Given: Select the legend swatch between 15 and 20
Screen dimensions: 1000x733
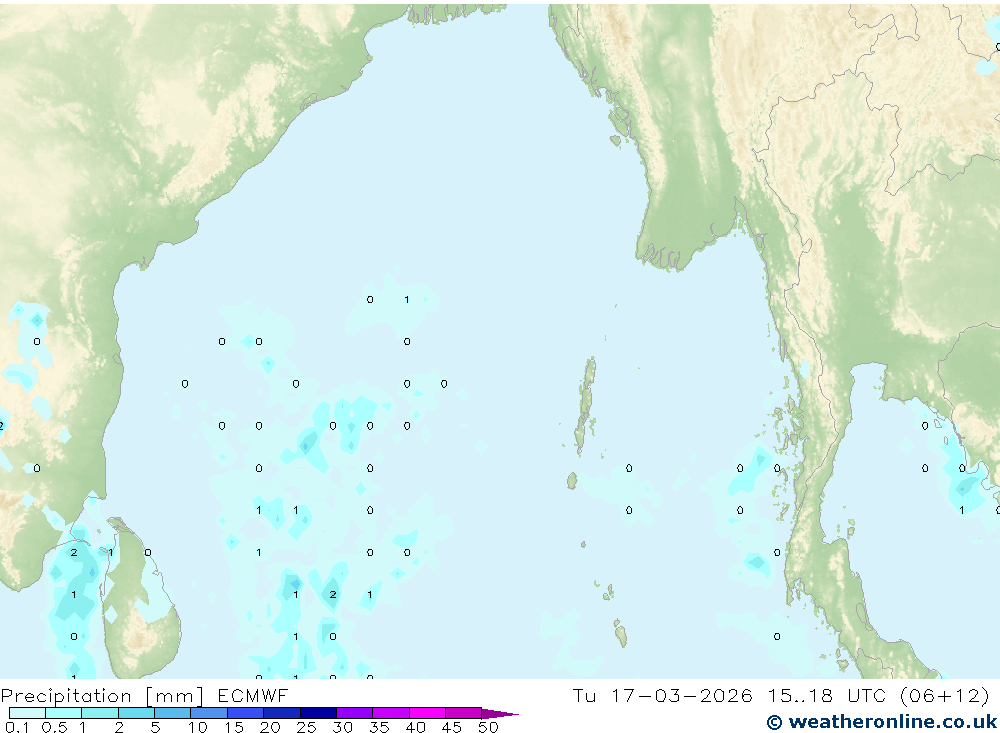Looking at the screenshot, I should (x=246, y=713).
